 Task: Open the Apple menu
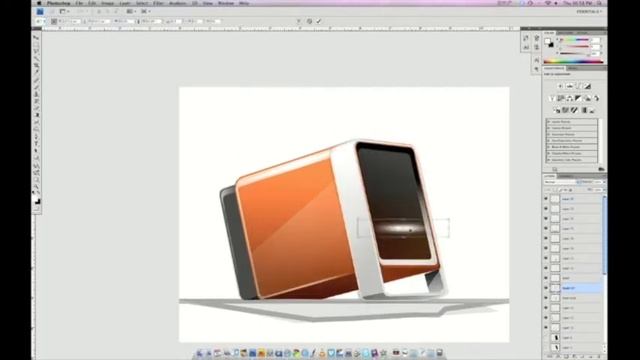tap(39, 3)
